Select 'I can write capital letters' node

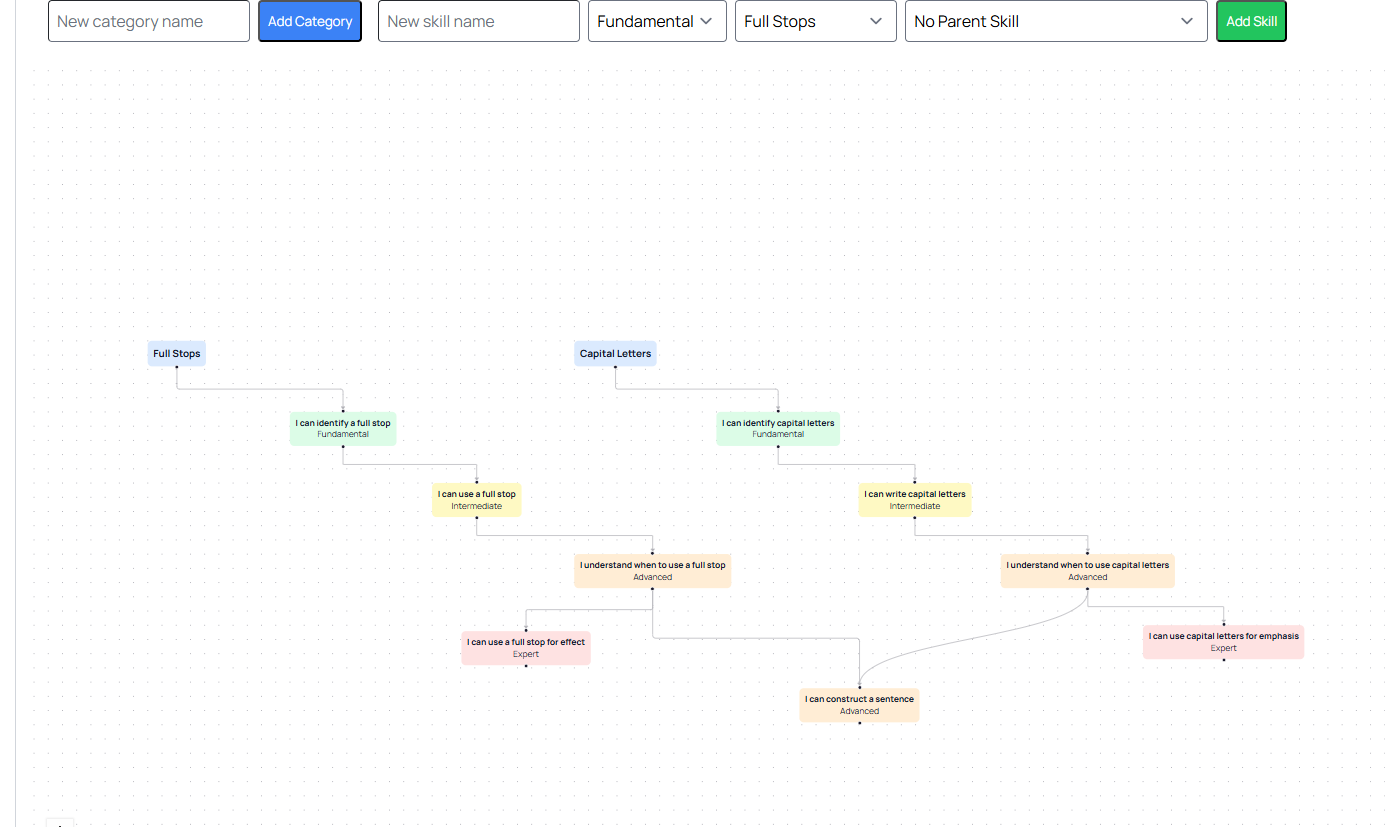click(x=915, y=500)
